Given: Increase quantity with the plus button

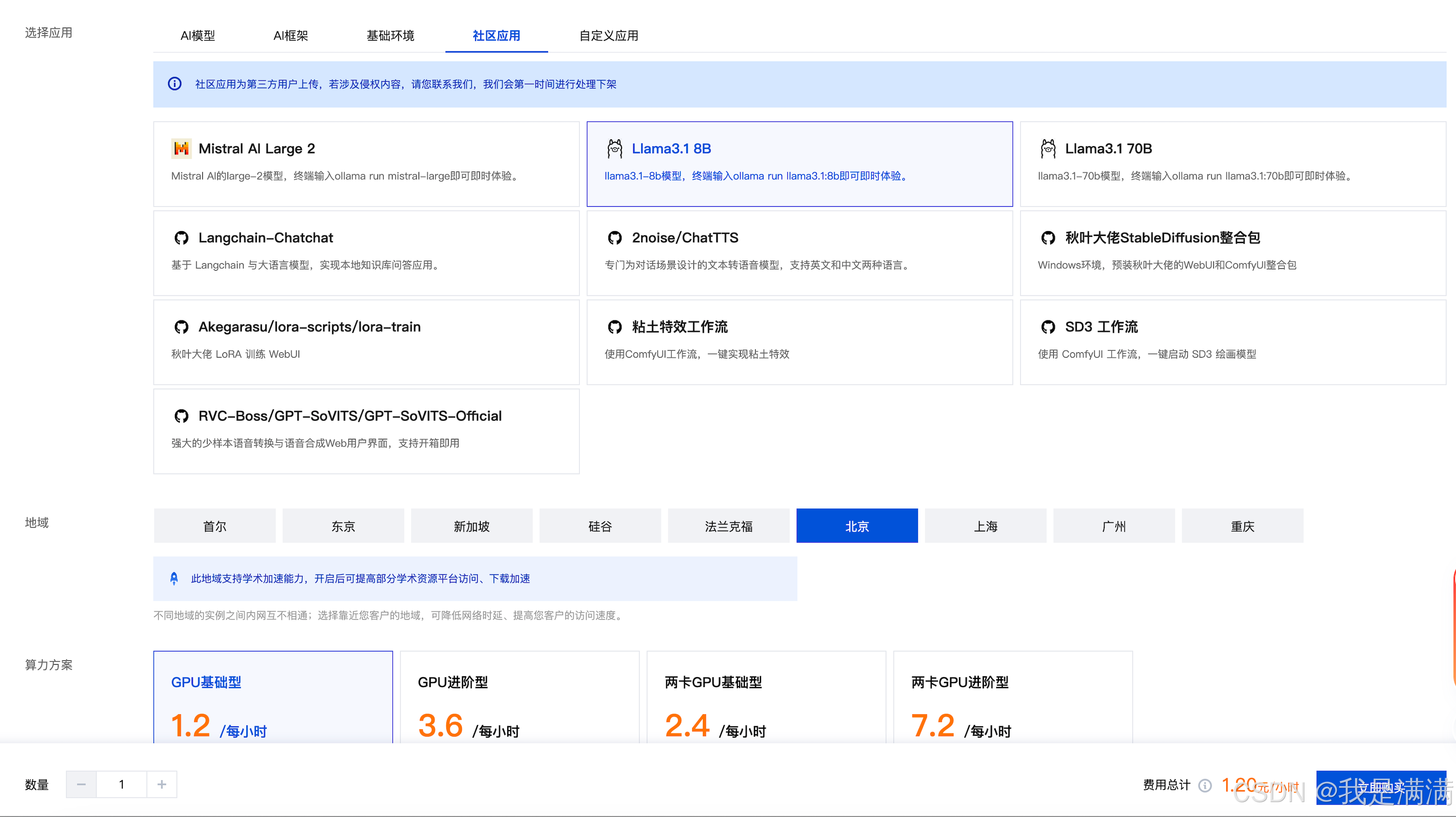Looking at the screenshot, I should [162, 784].
